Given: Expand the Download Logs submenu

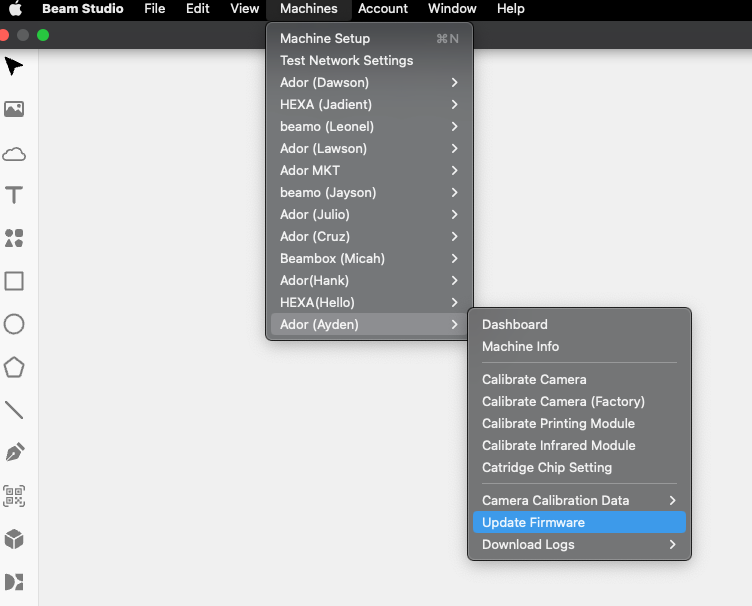Looking at the screenshot, I should 579,545.
